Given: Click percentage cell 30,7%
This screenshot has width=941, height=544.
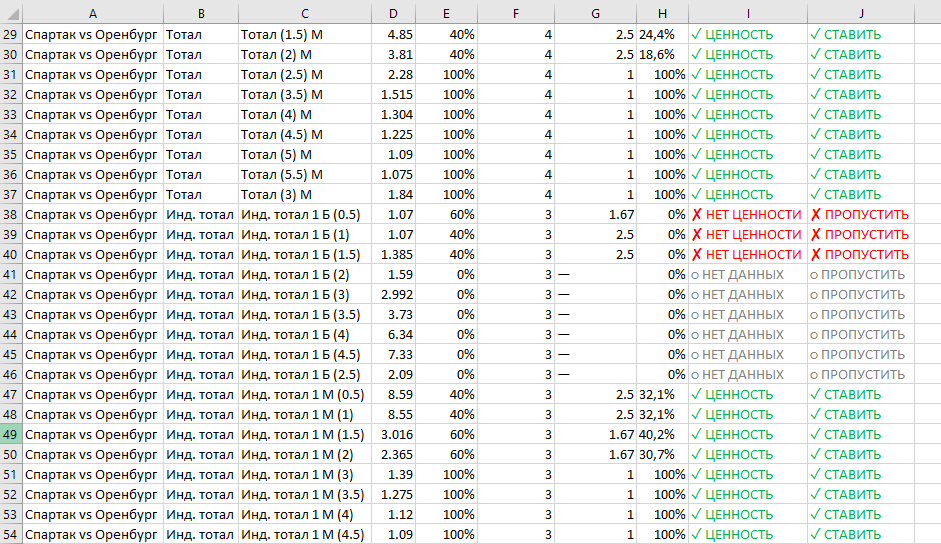Looking at the screenshot, I should [657, 455].
